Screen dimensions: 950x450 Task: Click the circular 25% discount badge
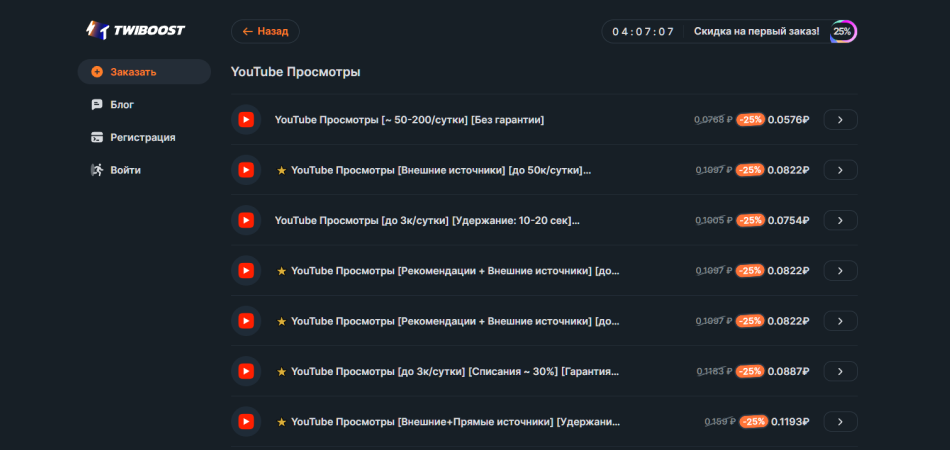click(842, 31)
